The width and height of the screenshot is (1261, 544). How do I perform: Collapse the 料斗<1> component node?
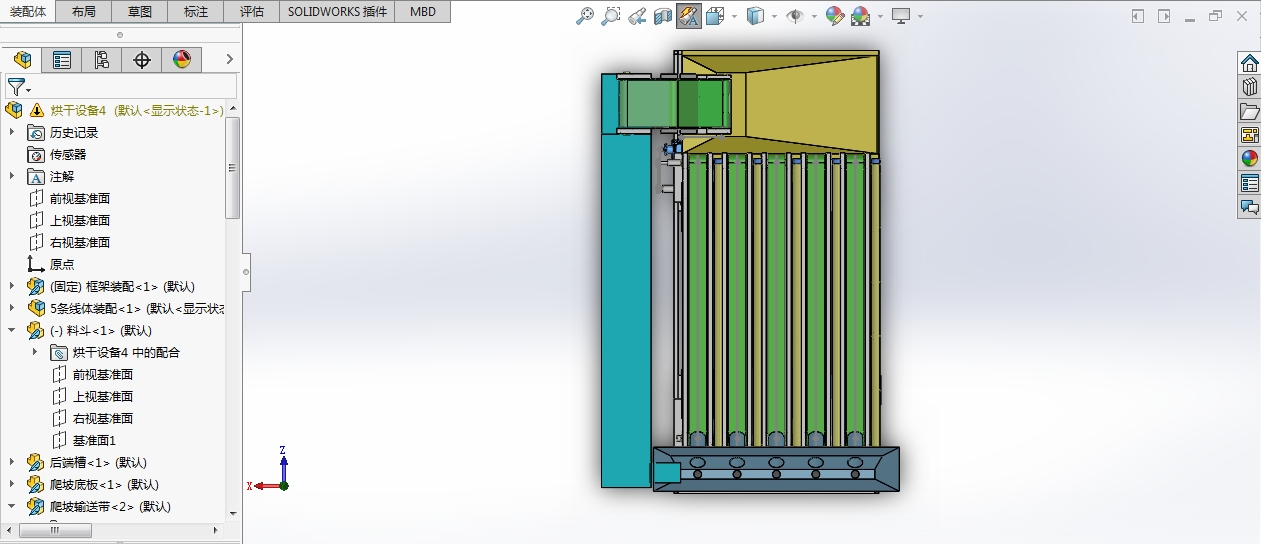coord(12,330)
